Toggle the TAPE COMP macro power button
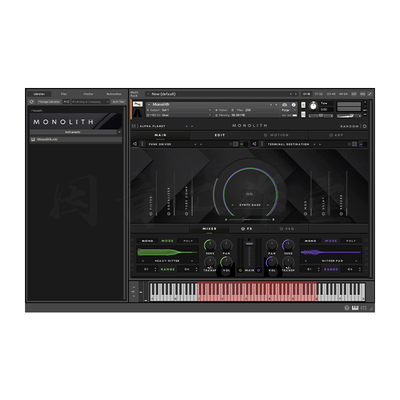The height and width of the screenshot is (400, 400). click(x=186, y=213)
